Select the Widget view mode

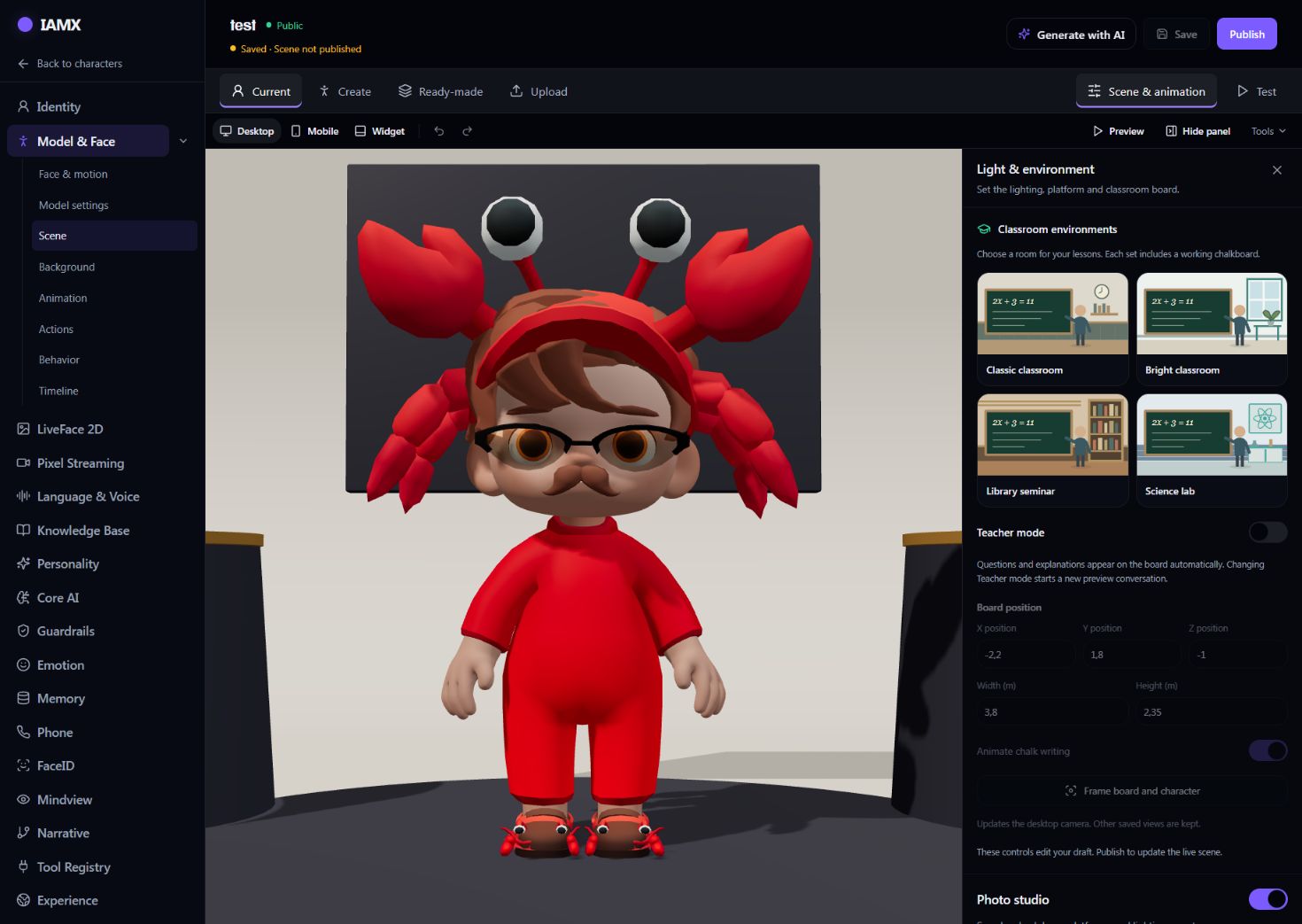pyautogui.click(x=379, y=131)
